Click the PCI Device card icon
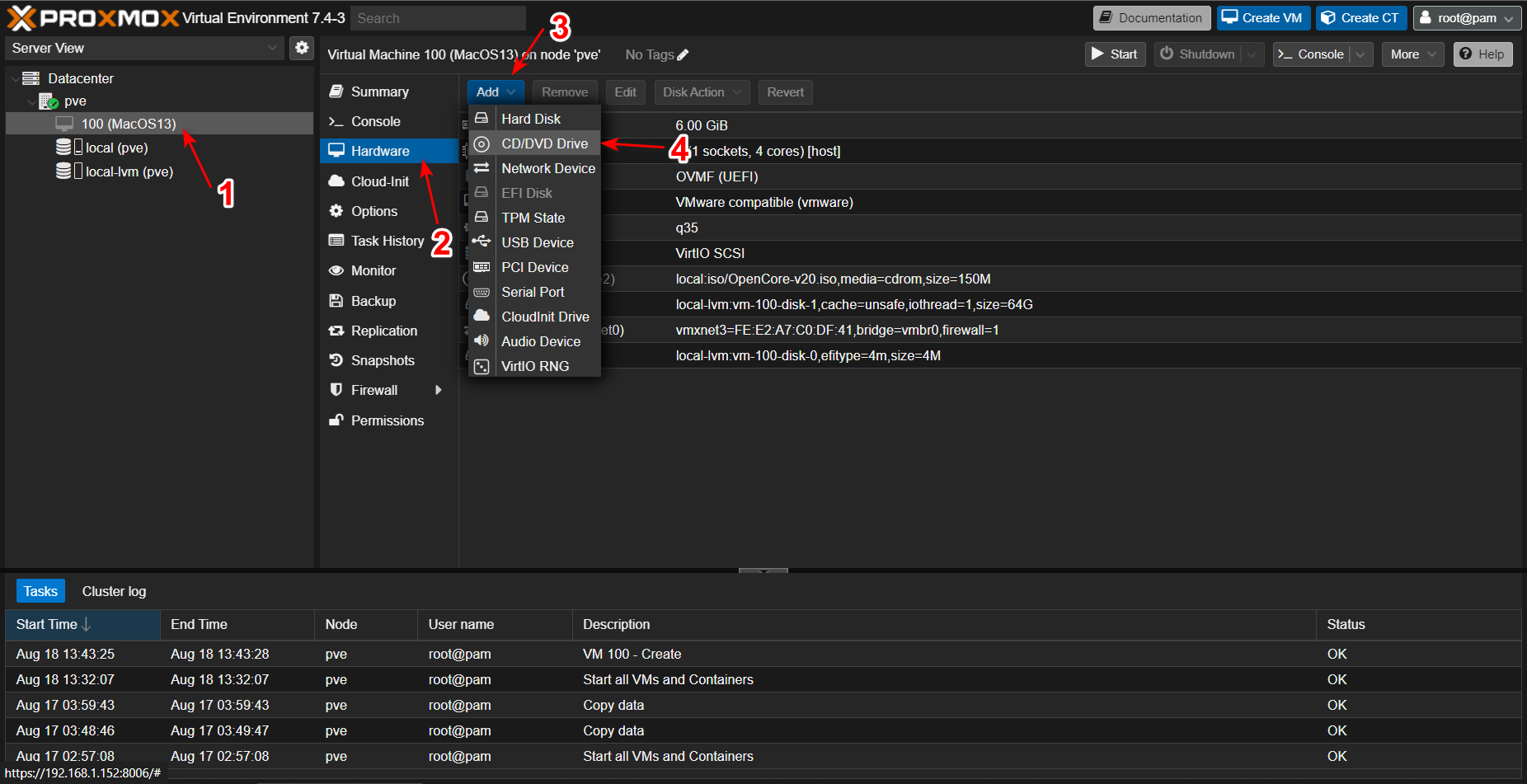This screenshot has width=1527, height=784. 482,267
